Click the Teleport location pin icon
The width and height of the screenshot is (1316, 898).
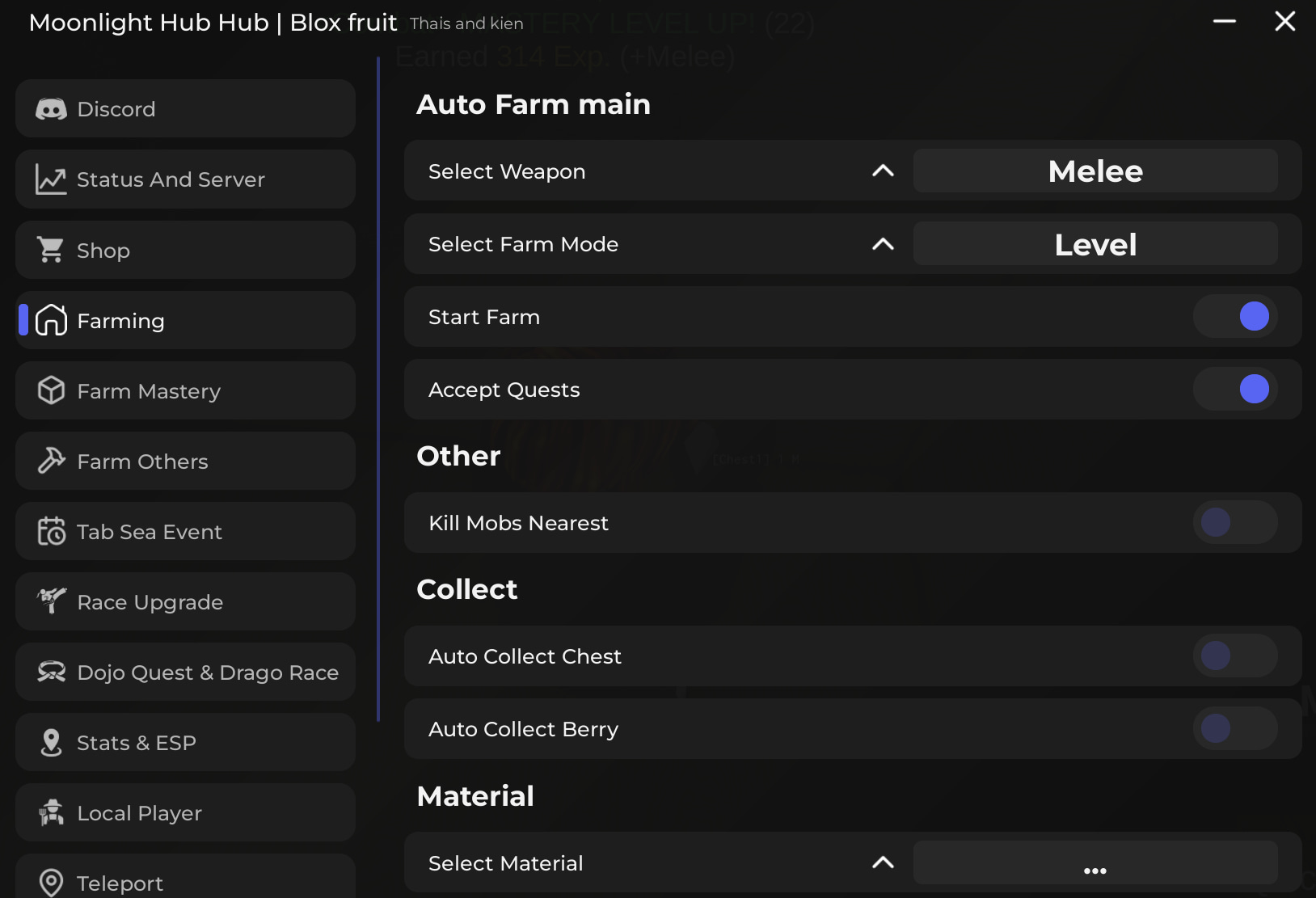pos(51,883)
